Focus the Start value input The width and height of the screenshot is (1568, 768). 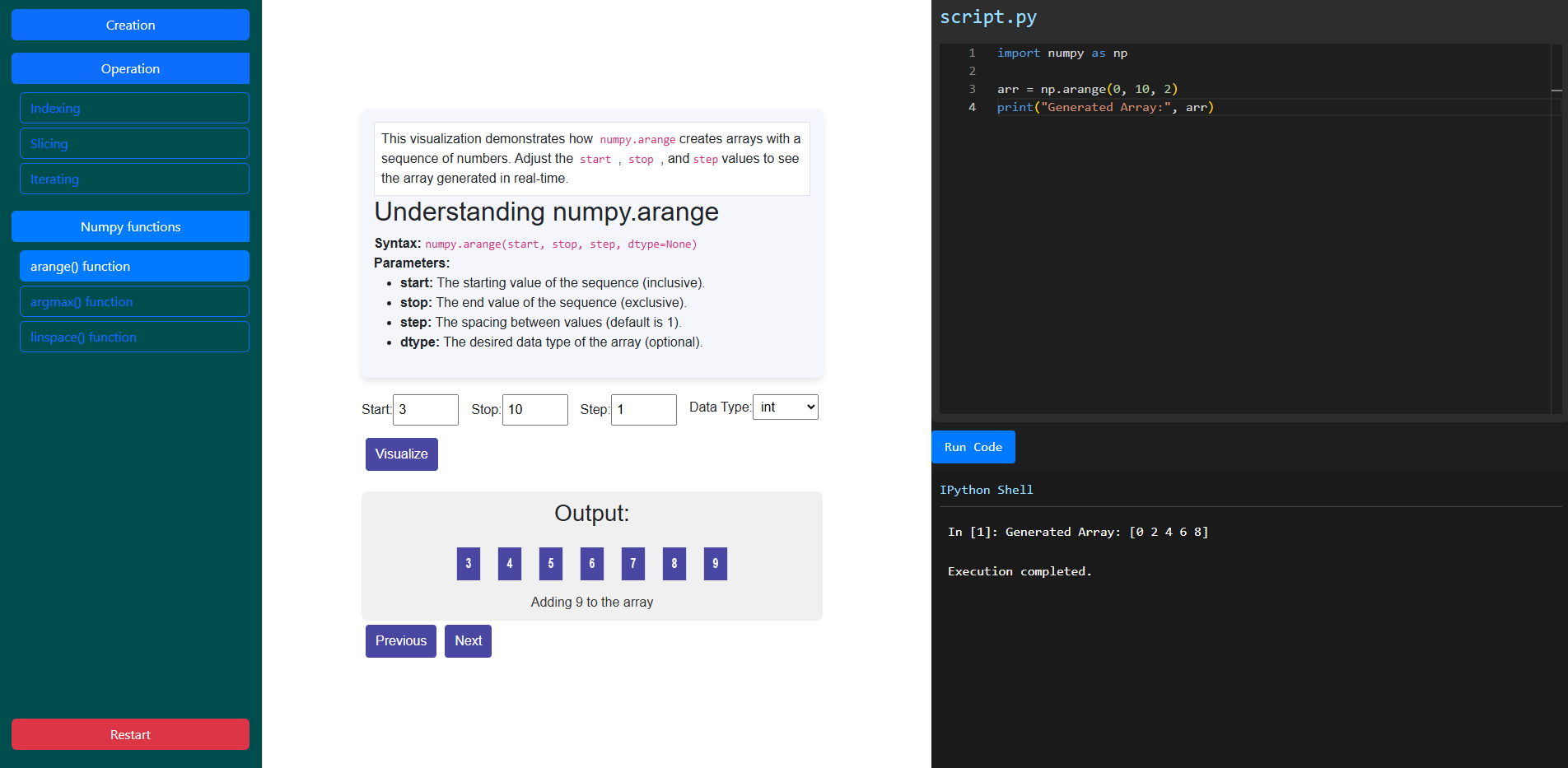tap(425, 409)
